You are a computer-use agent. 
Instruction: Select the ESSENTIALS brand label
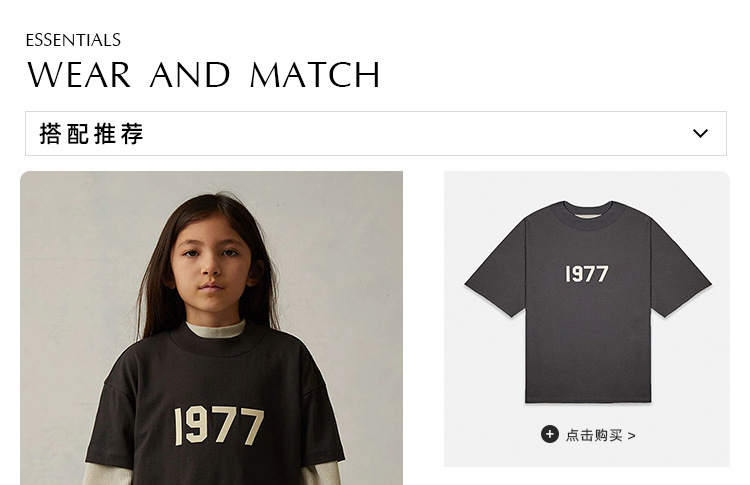point(73,40)
